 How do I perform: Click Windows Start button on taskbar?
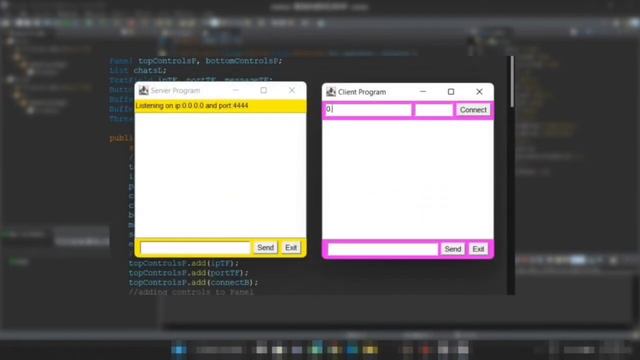click(179, 350)
